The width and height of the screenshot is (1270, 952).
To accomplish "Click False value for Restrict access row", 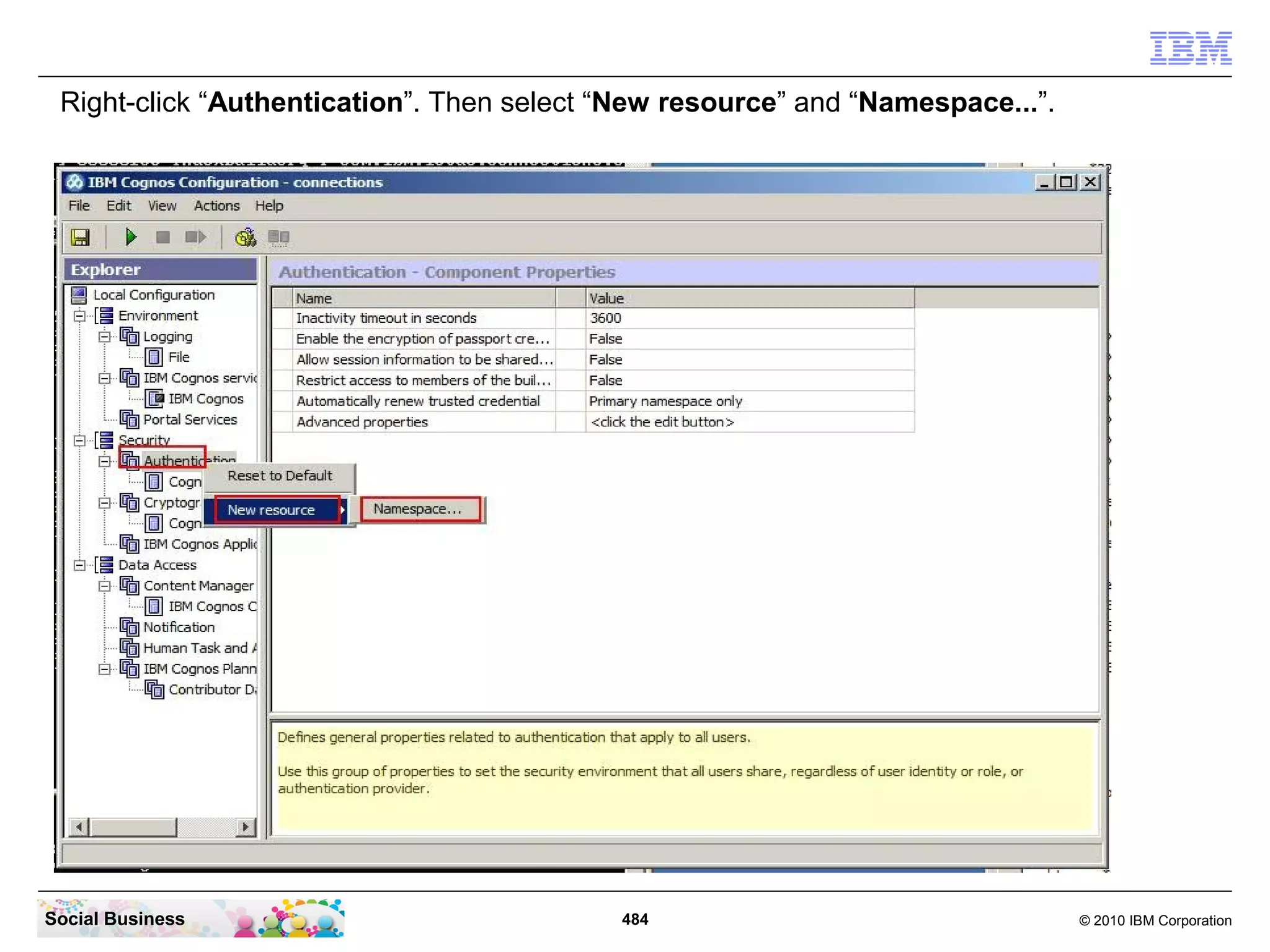I will [750, 381].
